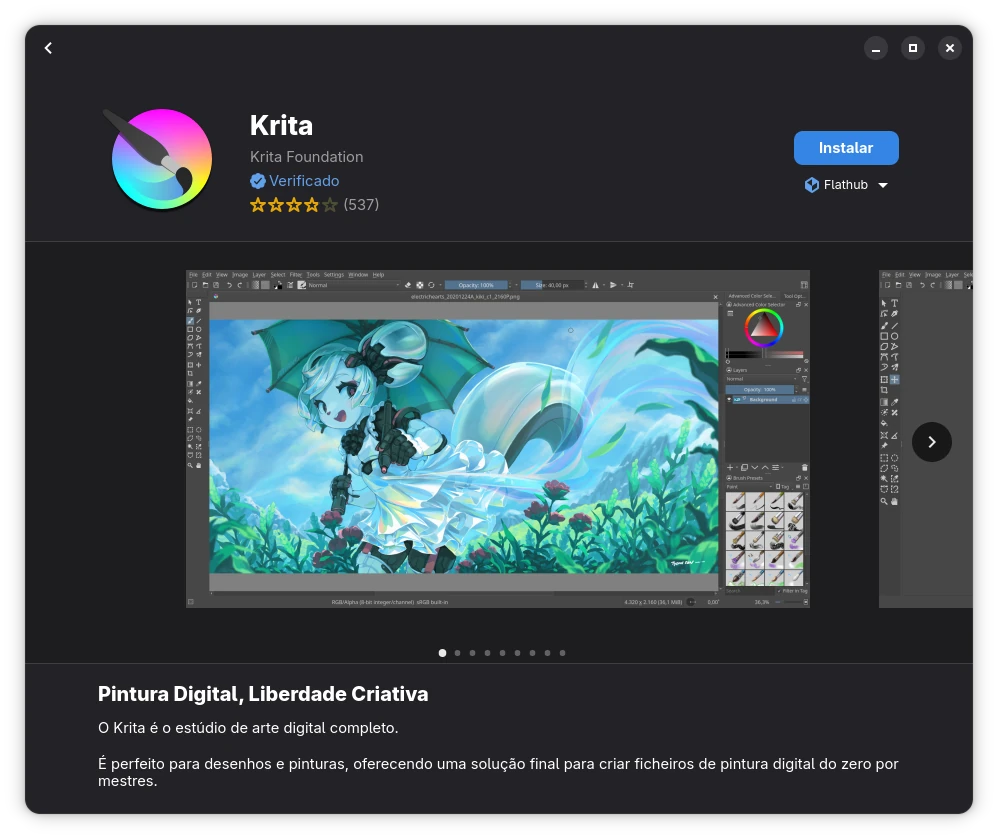Click the Krita app icon
Image resolution: width=998 pixels, height=839 pixels.
tap(158, 159)
